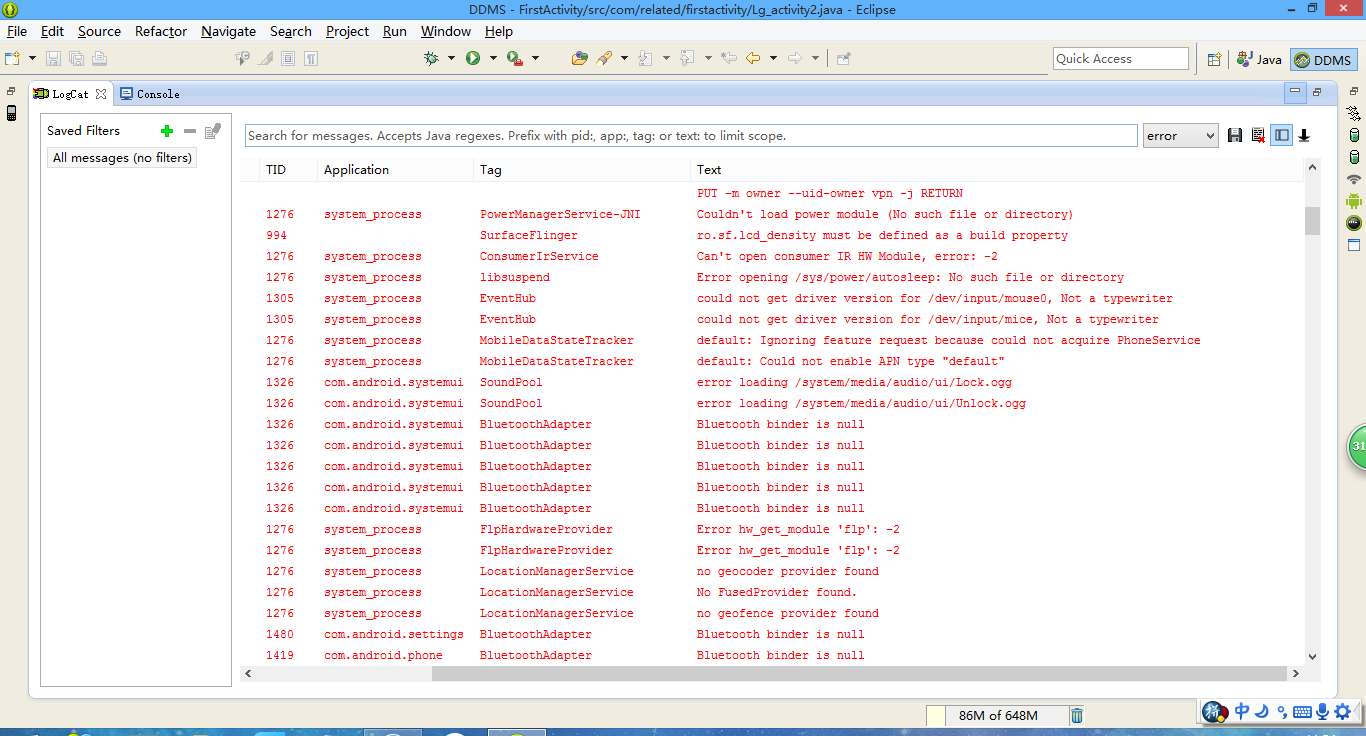
Task: Export logcat messages with save icon
Action: pyautogui.click(x=1235, y=136)
